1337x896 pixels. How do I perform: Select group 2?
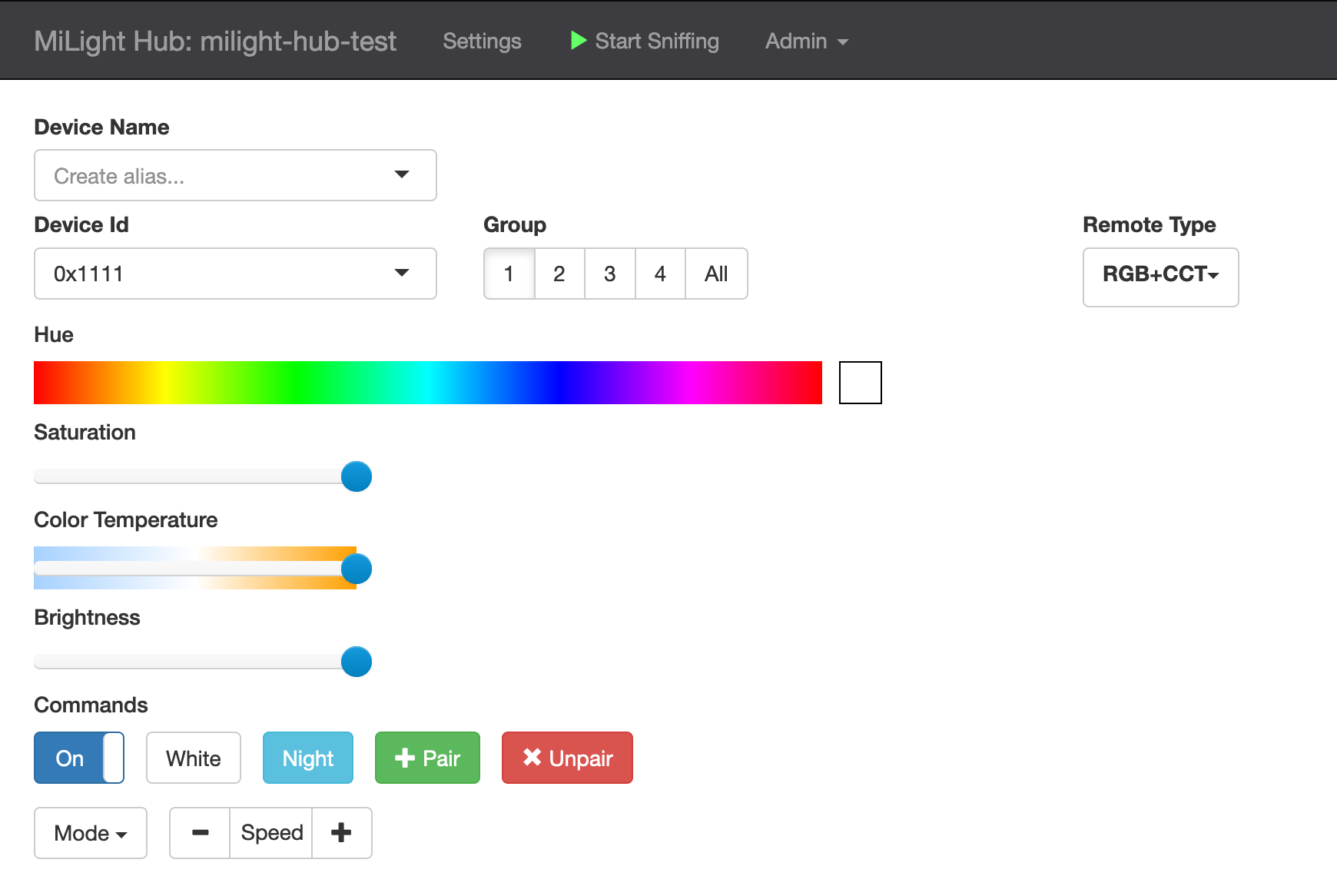[559, 274]
